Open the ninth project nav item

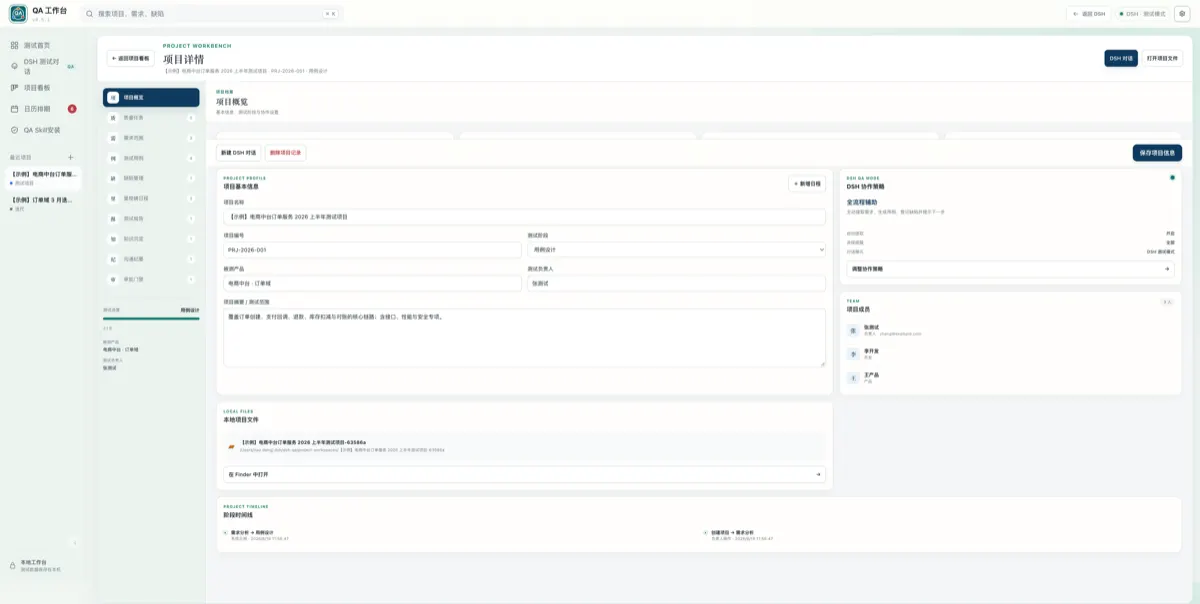pos(151,259)
